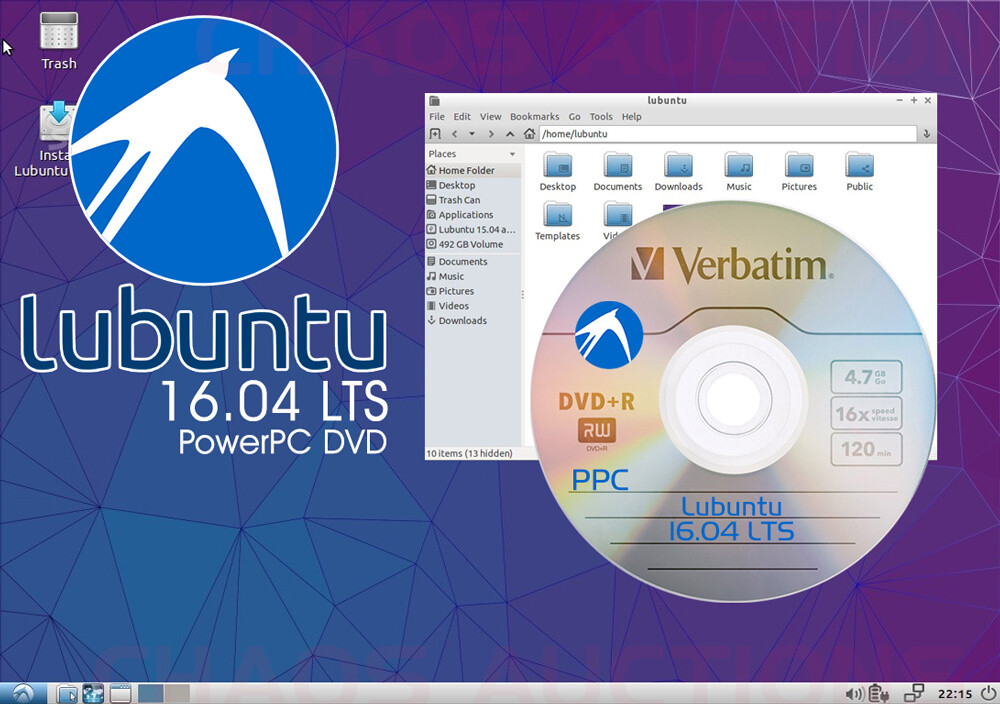Go to parent directory with the Up arrow
Viewport: 1000px width, 704px height.
coord(509,133)
